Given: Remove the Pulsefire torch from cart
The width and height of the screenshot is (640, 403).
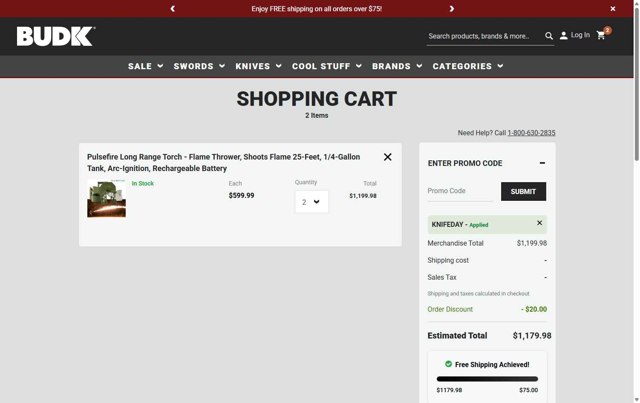Looking at the screenshot, I should coord(387,157).
